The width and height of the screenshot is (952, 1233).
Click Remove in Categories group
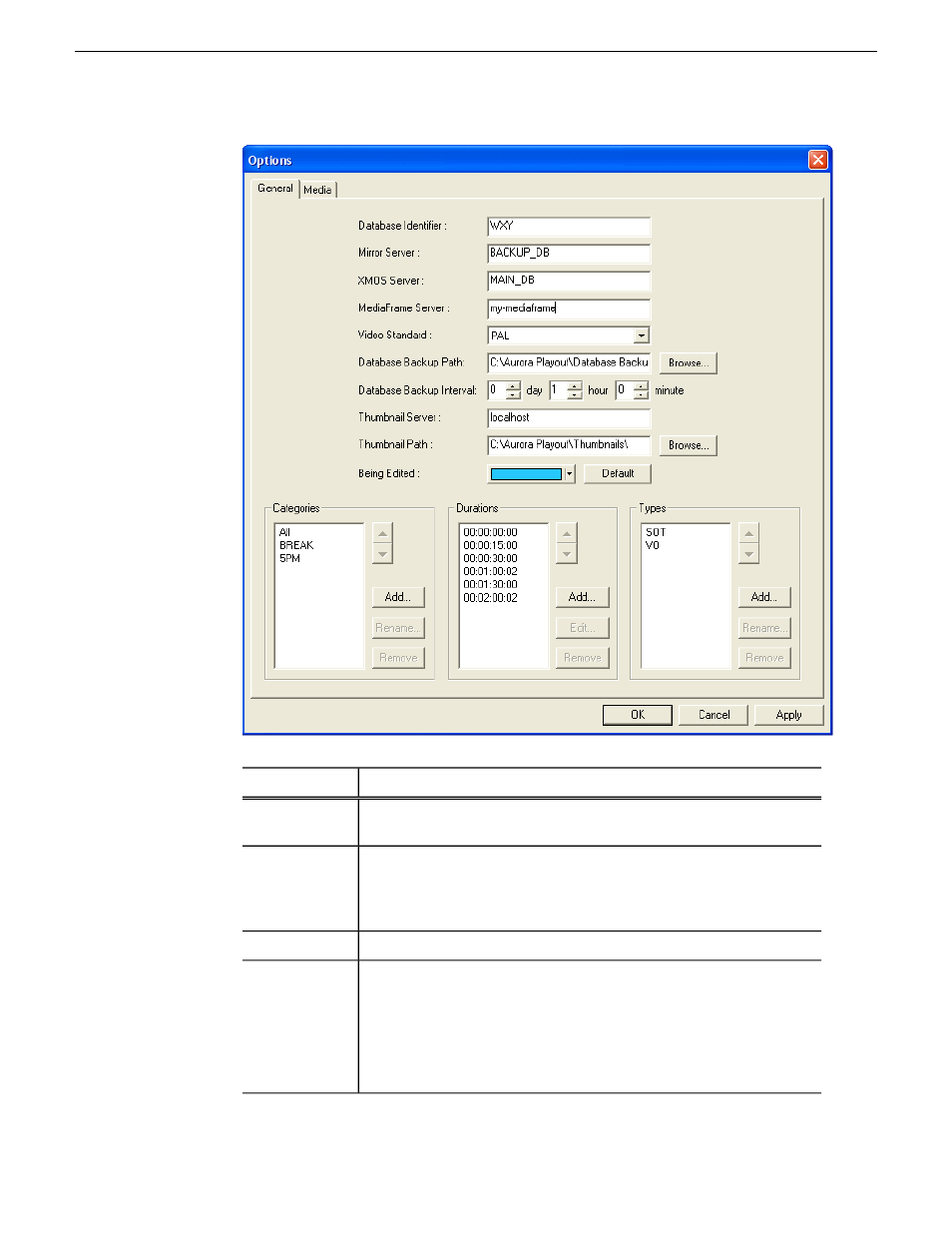tap(398, 658)
